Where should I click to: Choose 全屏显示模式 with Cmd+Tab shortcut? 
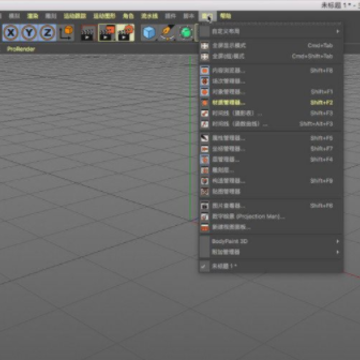[x=271, y=46]
